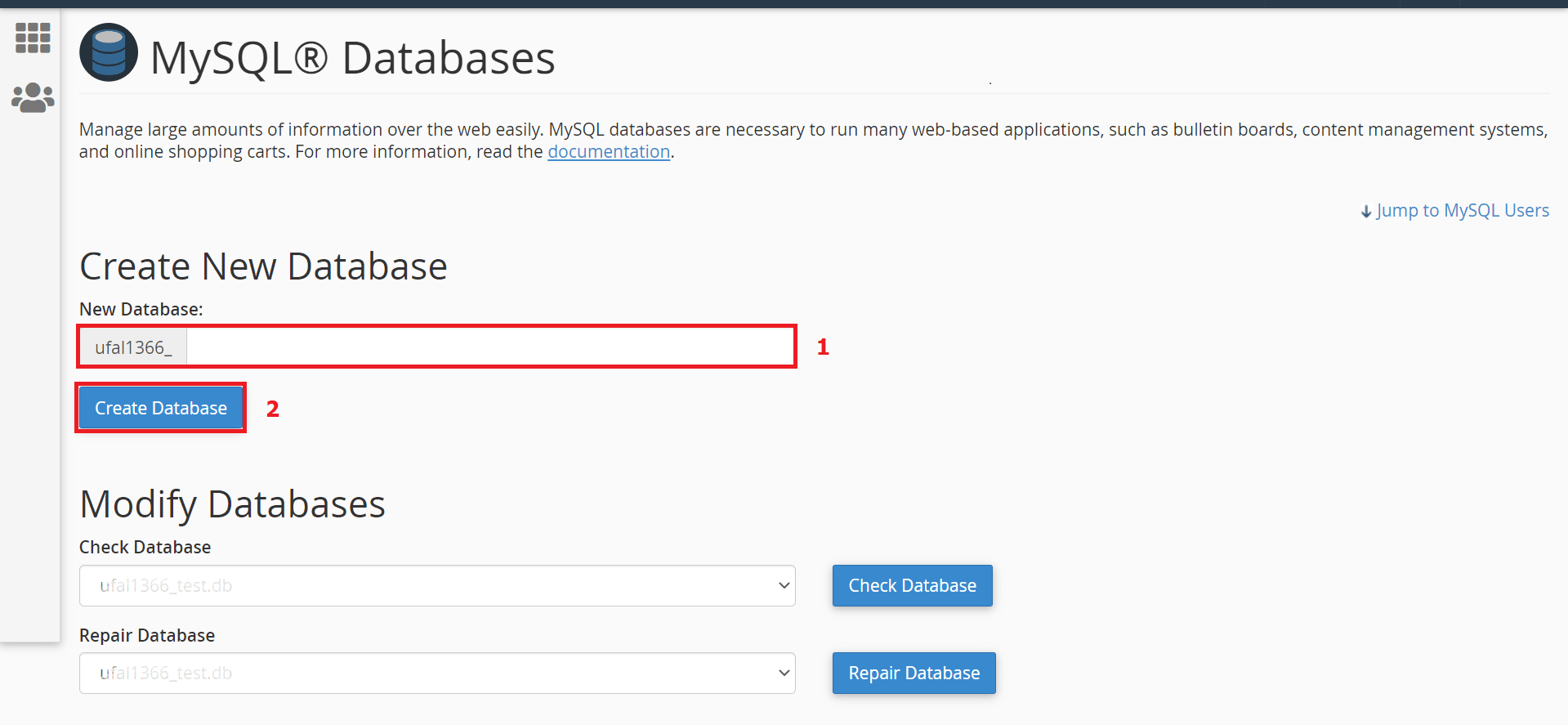Screen dimensions: 1568x725
Task: Expand the Repair Database dropdown
Action: coord(437,673)
